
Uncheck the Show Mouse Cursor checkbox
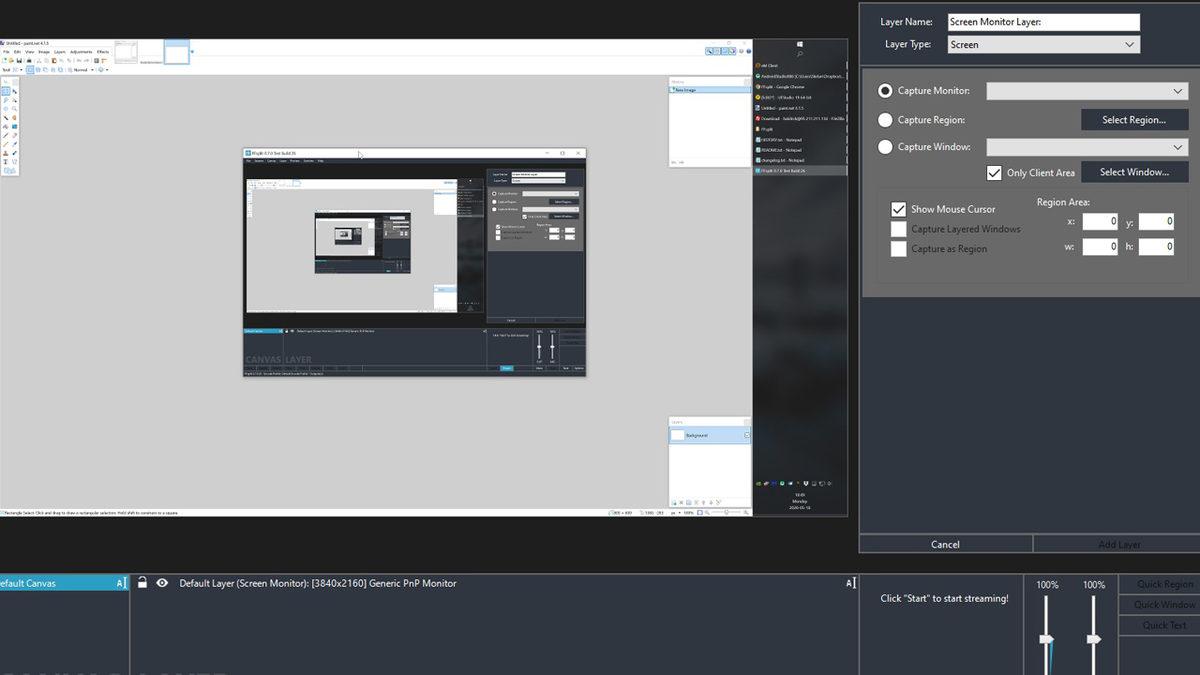point(899,209)
